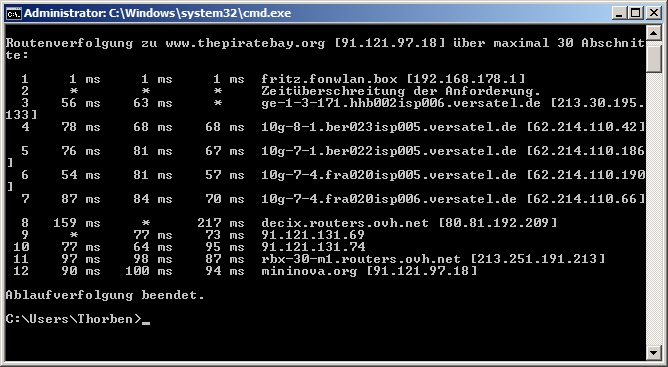Click '217 ms' value on hop 8
Viewport: 668px width, 367px height.
click(x=221, y=223)
